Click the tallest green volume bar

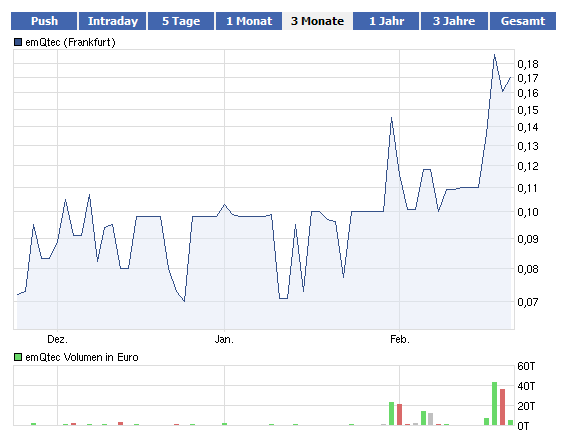pos(495,404)
